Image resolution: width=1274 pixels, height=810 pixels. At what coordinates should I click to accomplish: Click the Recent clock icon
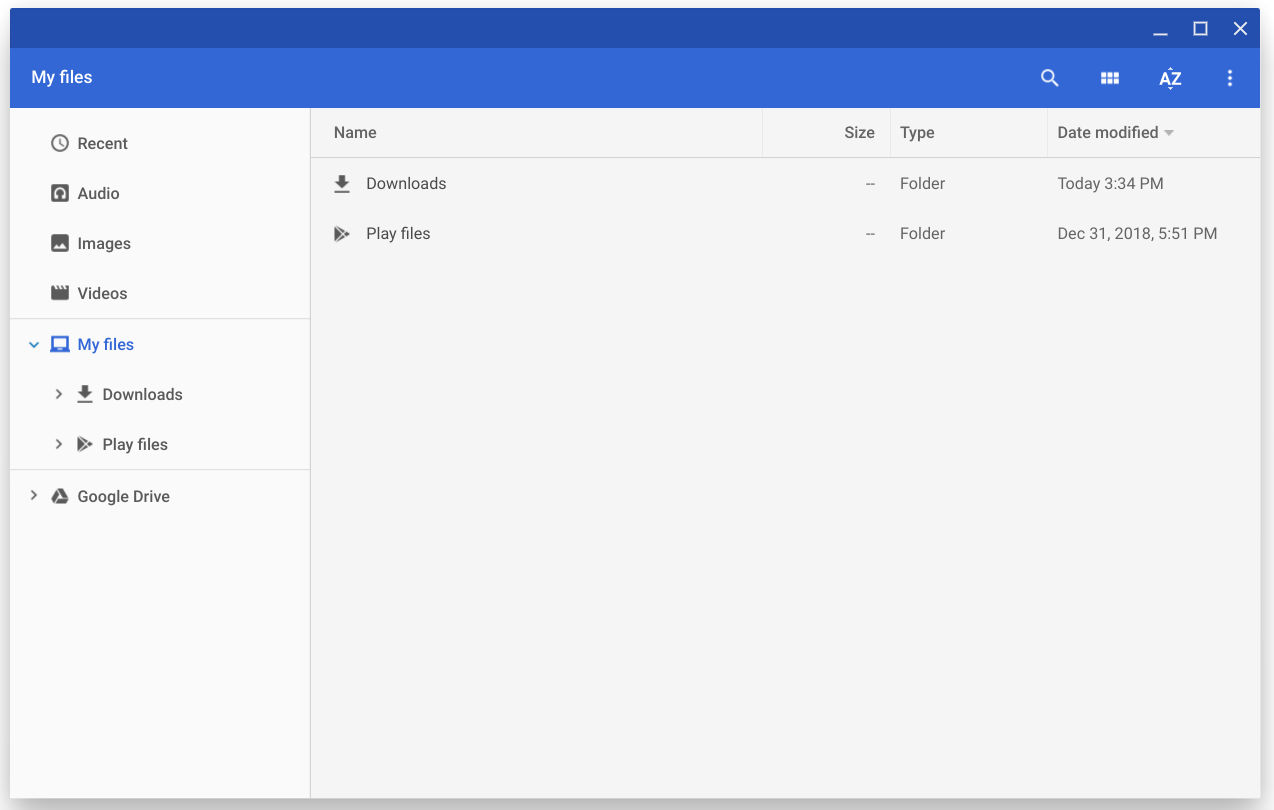click(60, 143)
